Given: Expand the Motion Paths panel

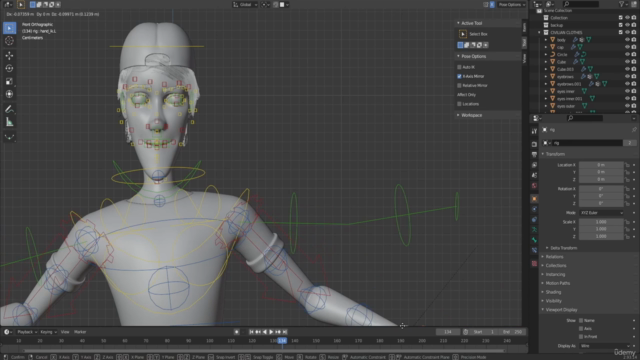Looking at the screenshot, I should pyautogui.click(x=558, y=283).
